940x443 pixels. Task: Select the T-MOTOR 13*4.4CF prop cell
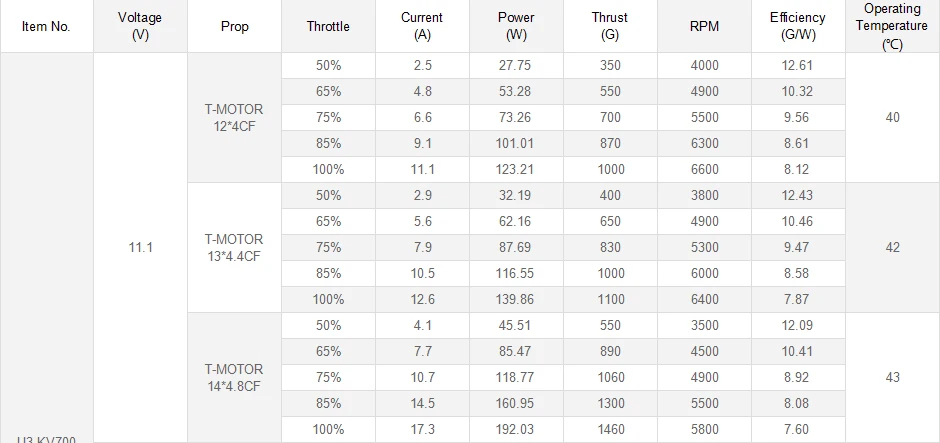(x=235, y=247)
